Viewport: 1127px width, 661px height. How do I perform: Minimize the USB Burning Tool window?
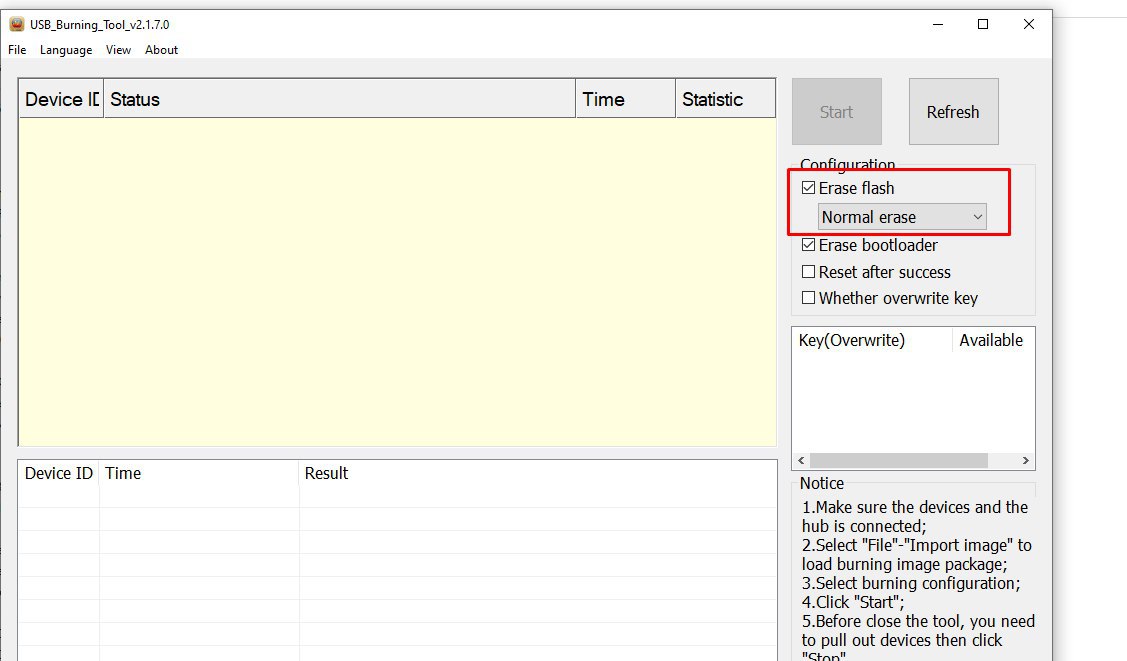point(938,24)
